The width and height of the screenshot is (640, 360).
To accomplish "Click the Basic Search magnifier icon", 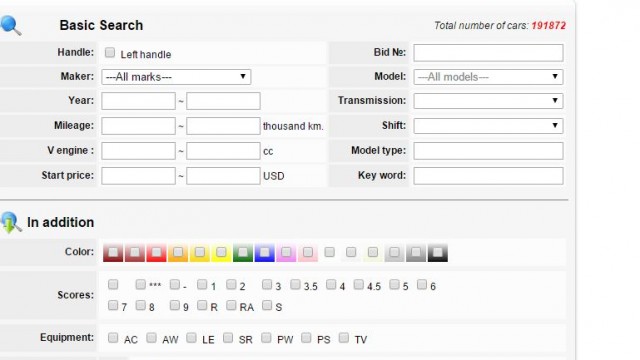I will point(11,26).
